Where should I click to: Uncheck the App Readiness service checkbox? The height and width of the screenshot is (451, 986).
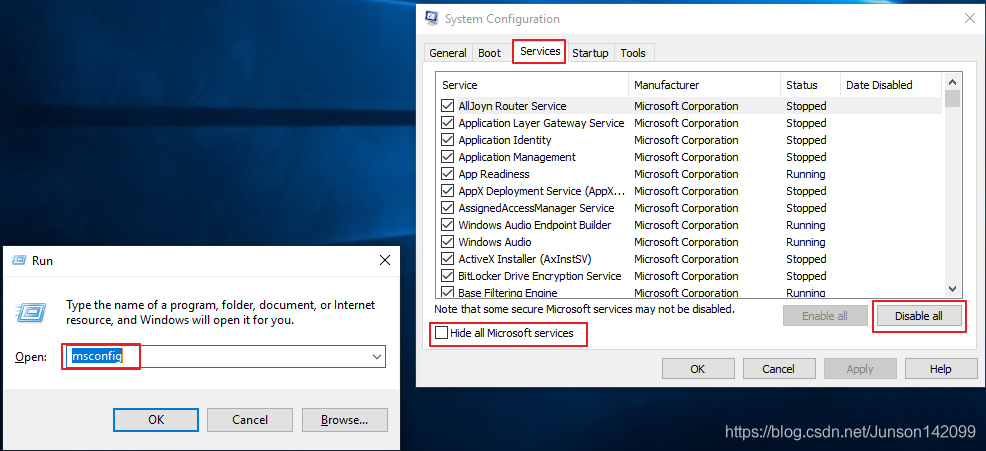[x=448, y=174]
